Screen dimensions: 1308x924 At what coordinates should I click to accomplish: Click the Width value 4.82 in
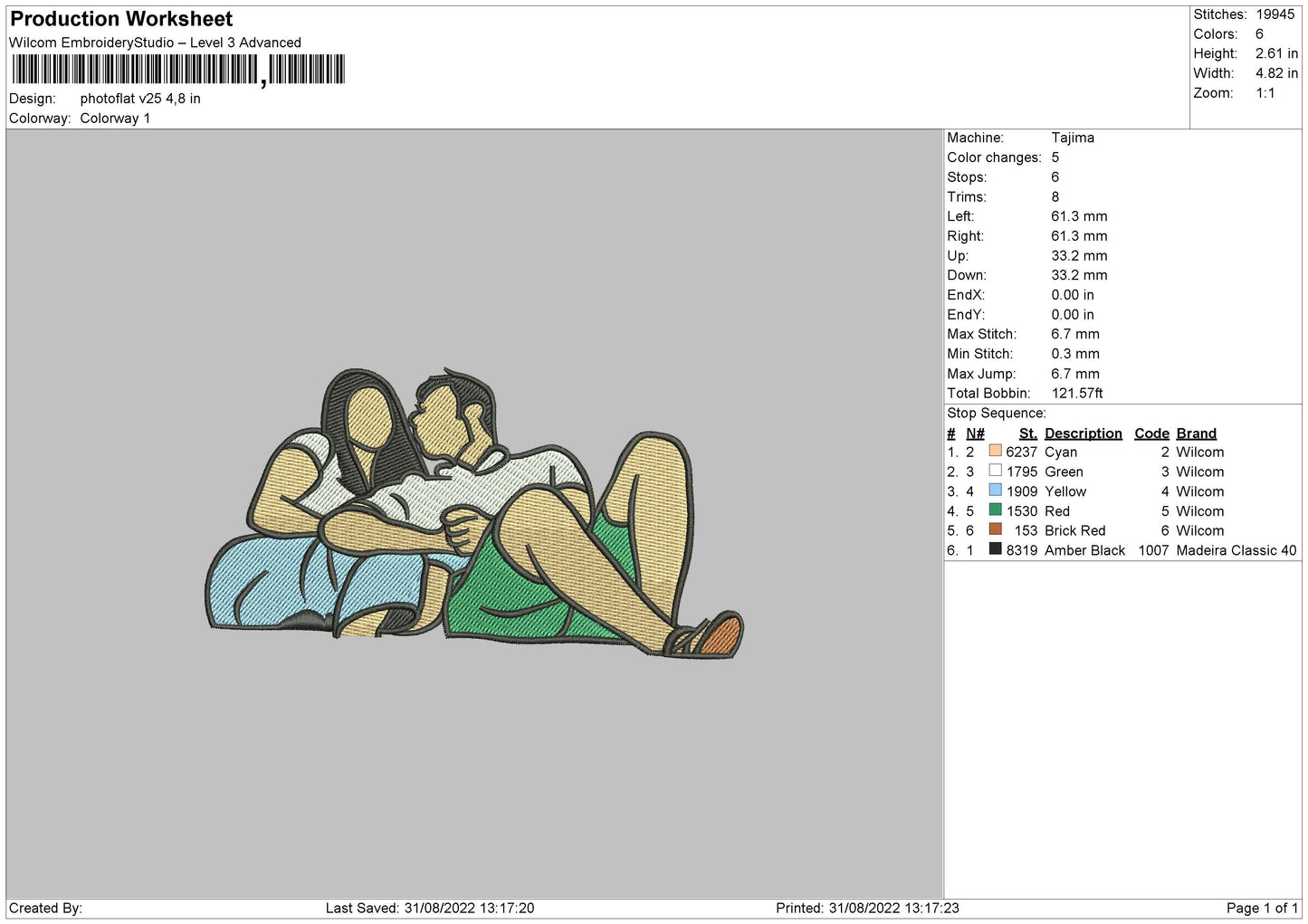(x=1276, y=73)
